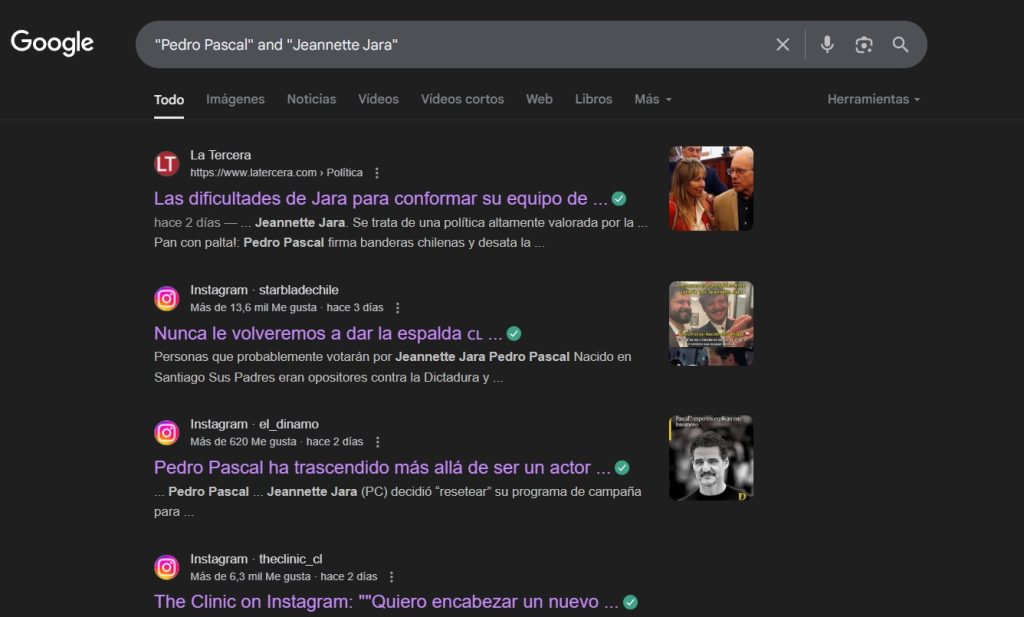
Task: Switch to the Videos tab
Action: point(378,99)
